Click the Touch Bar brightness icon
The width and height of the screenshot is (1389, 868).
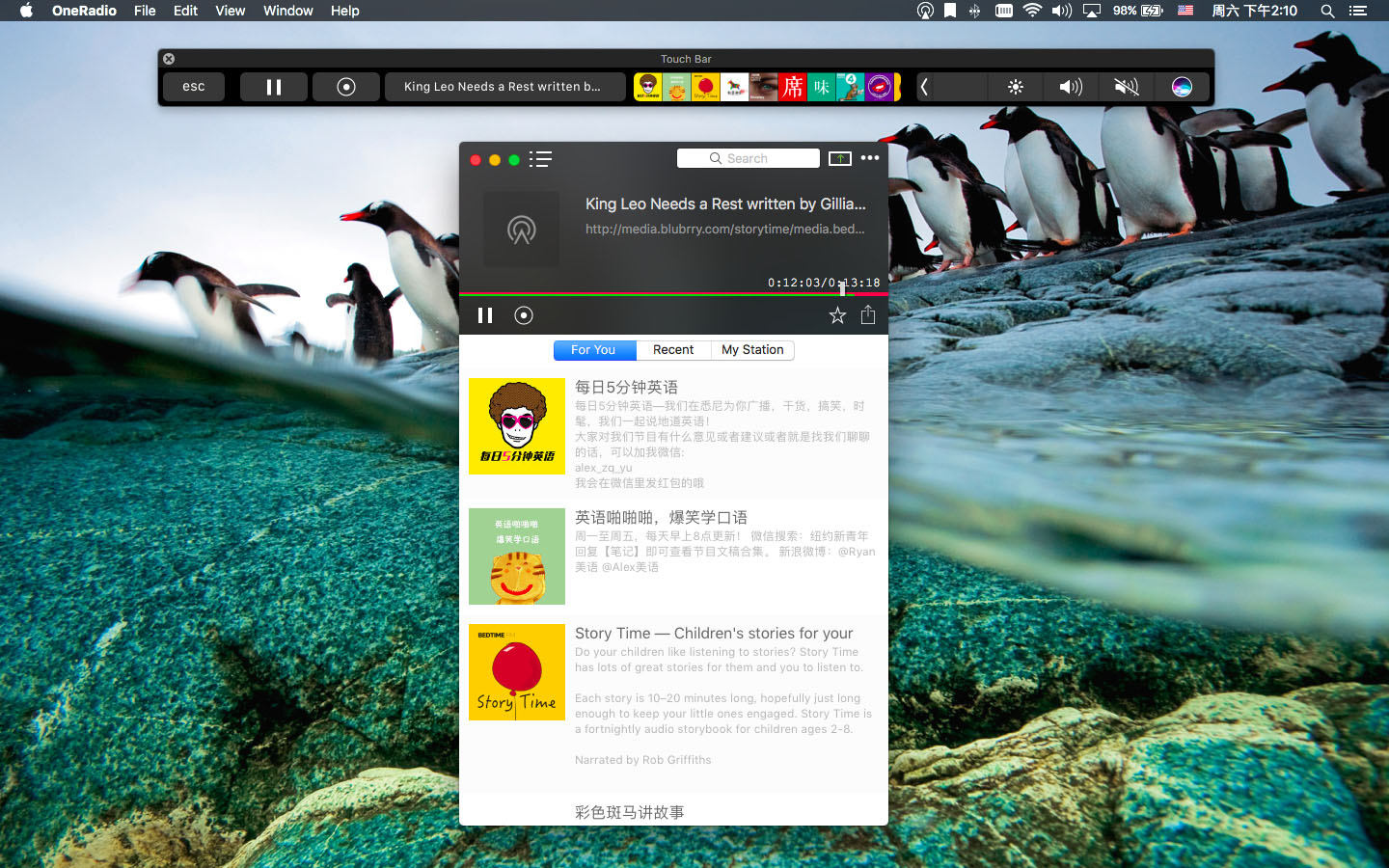tap(1016, 87)
